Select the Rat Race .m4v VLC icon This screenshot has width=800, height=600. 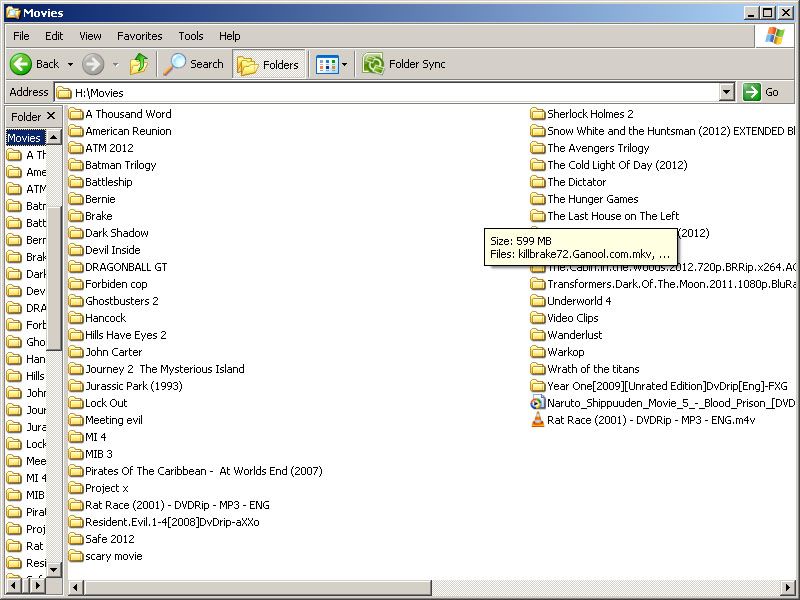[x=538, y=420]
